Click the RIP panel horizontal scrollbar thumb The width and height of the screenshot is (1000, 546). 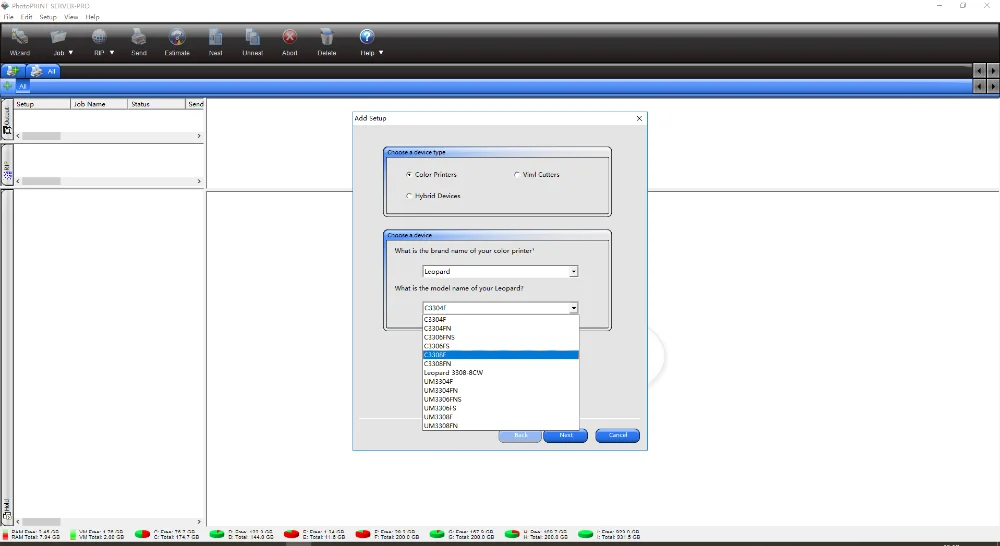pos(41,181)
